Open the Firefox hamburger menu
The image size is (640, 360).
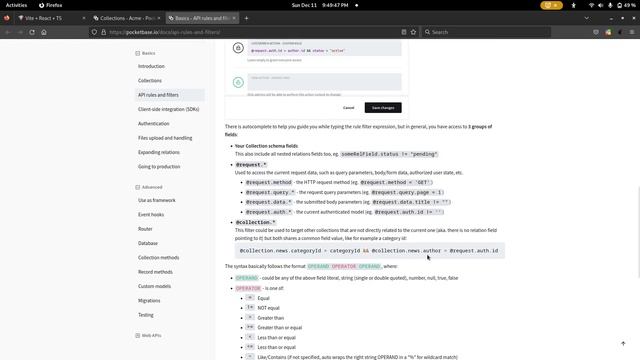tap(632, 32)
